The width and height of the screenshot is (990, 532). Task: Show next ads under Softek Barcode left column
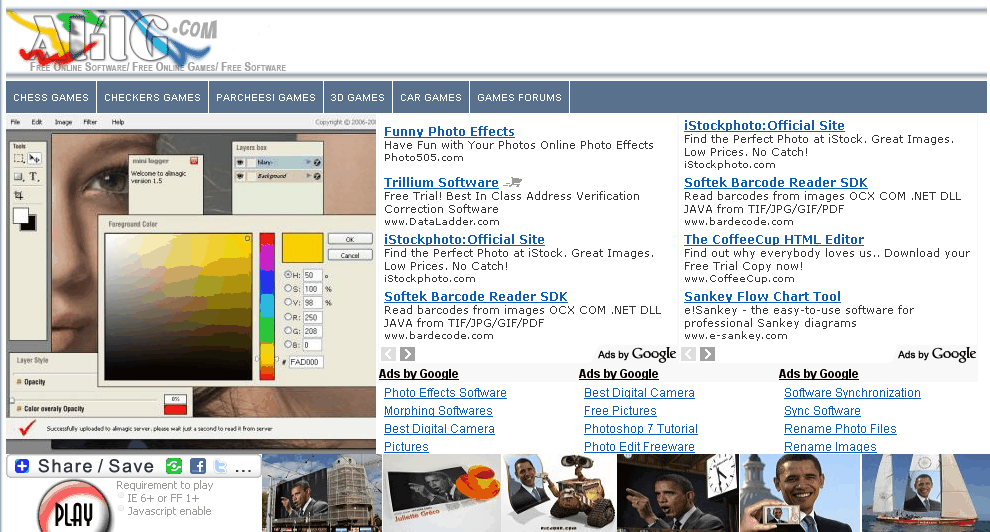(408, 354)
